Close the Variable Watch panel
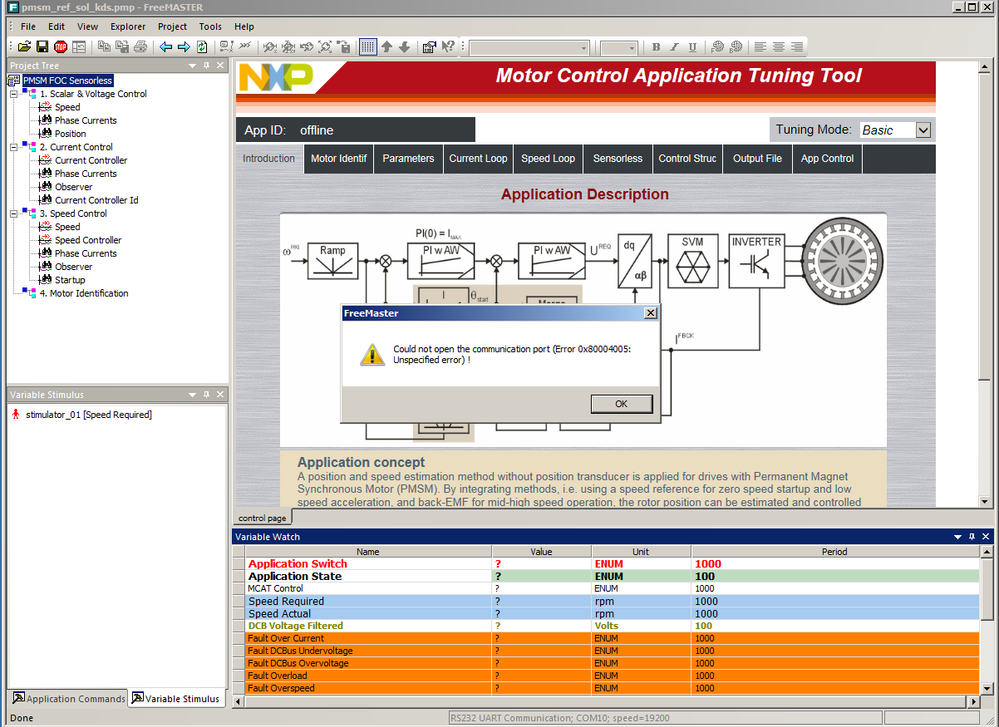Image resolution: width=999 pixels, height=727 pixels. (x=986, y=536)
